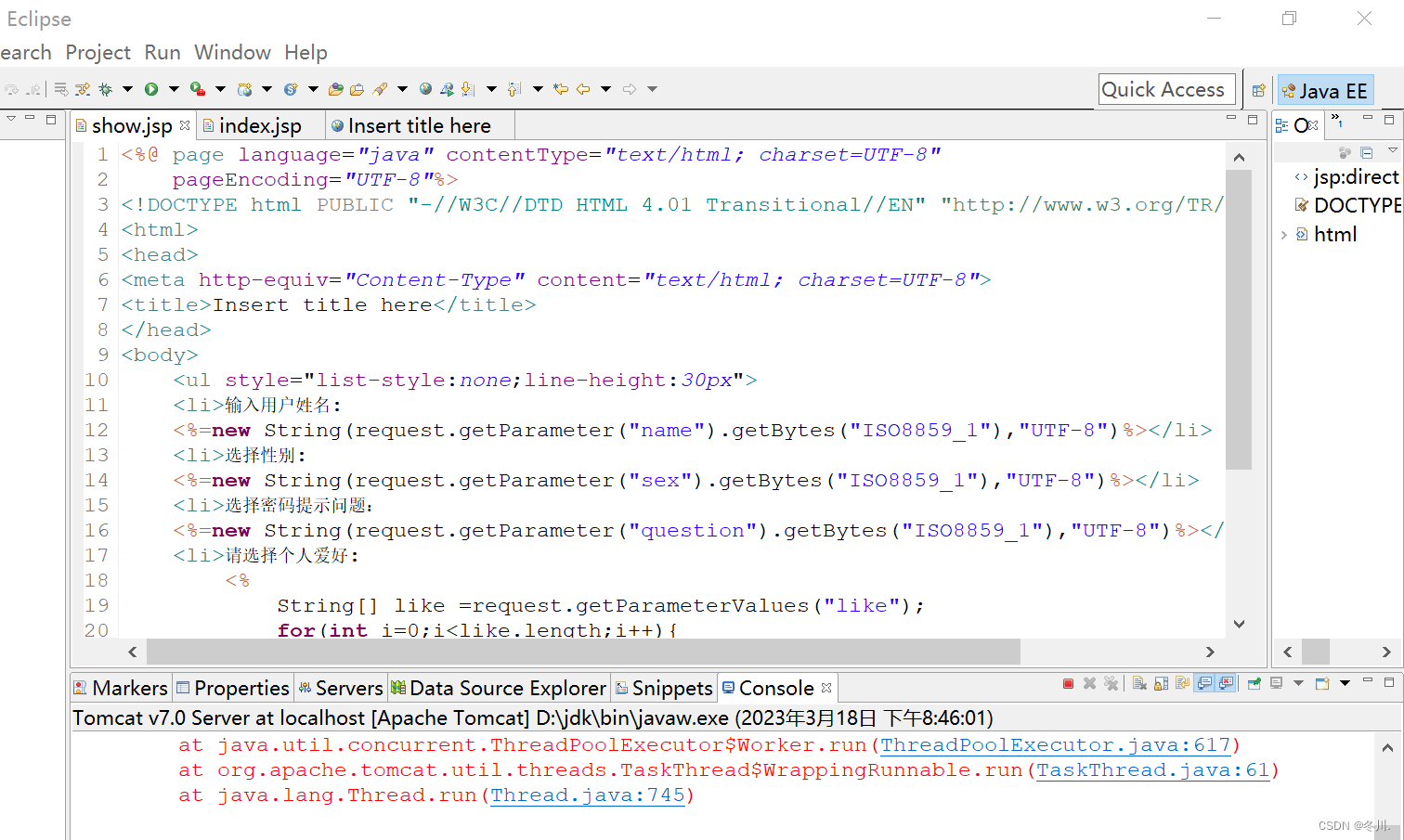This screenshot has height=840, width=1404.
Task: Select DOCTYPE node in Outline
Action: (x=1348, y=205)
